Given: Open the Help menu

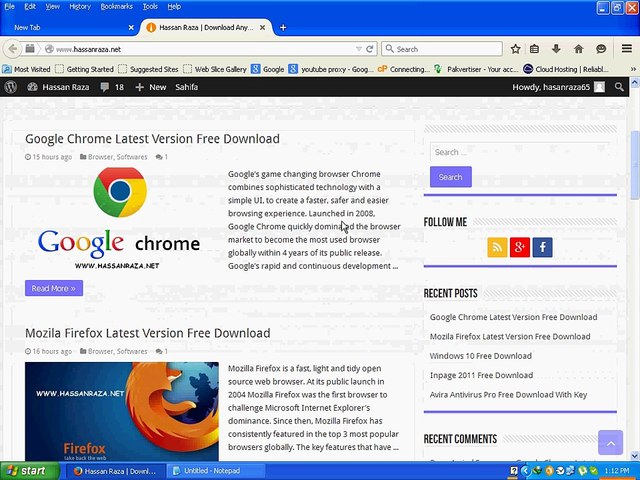Looking at the screenshot, I should tap(174, 7).
